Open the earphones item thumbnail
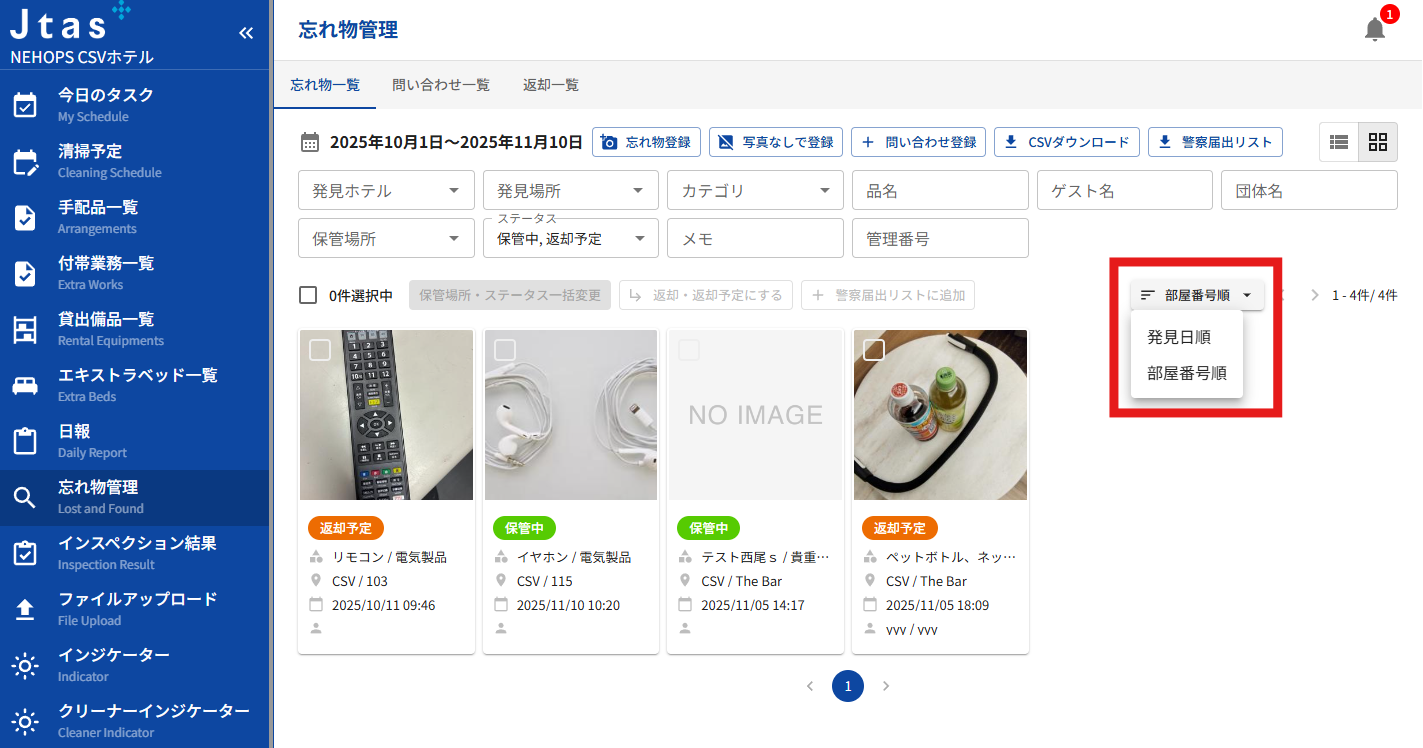This screenshot has width=1423, height=748. [571, 415]
